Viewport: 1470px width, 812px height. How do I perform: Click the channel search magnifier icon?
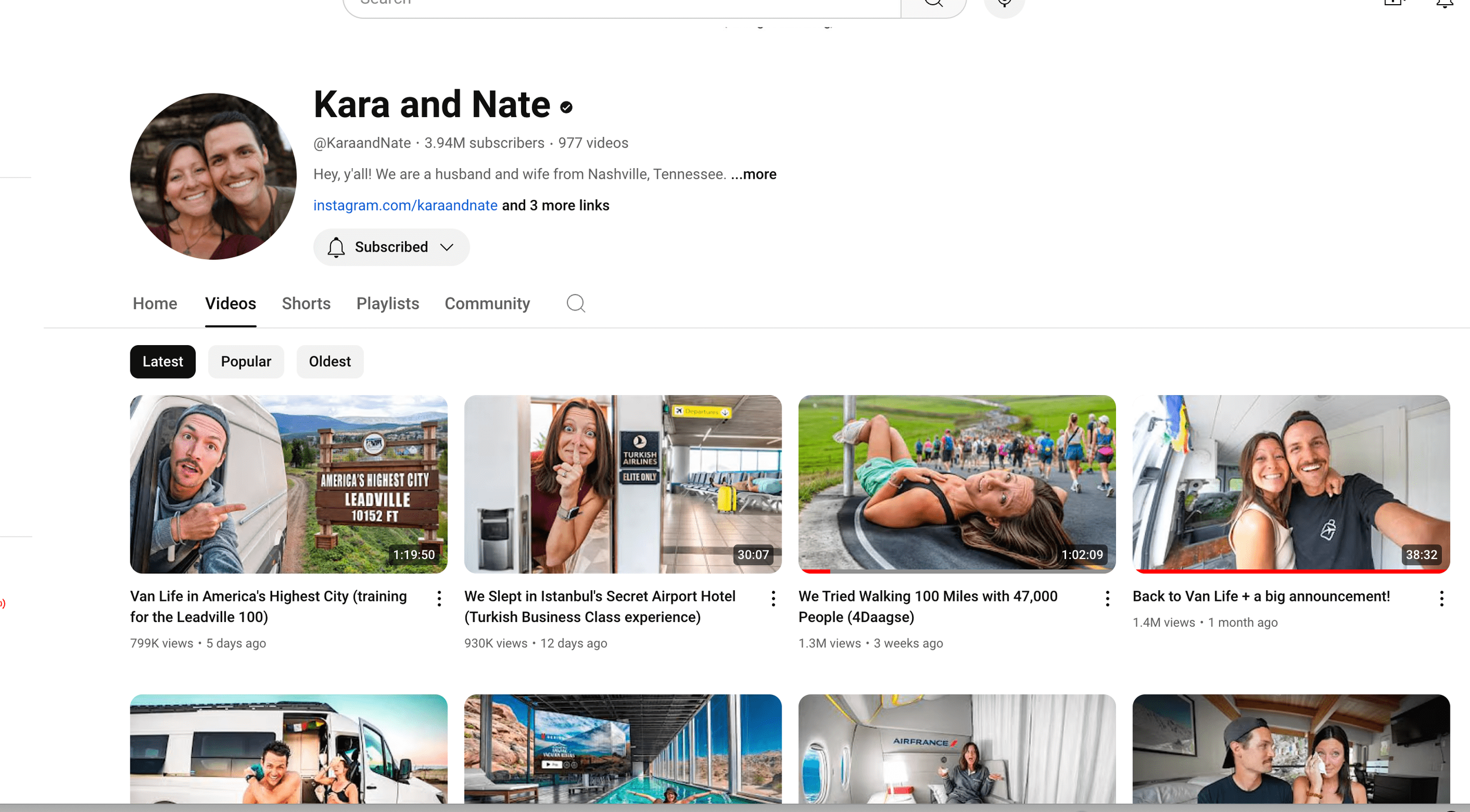[x=576, y=303]
